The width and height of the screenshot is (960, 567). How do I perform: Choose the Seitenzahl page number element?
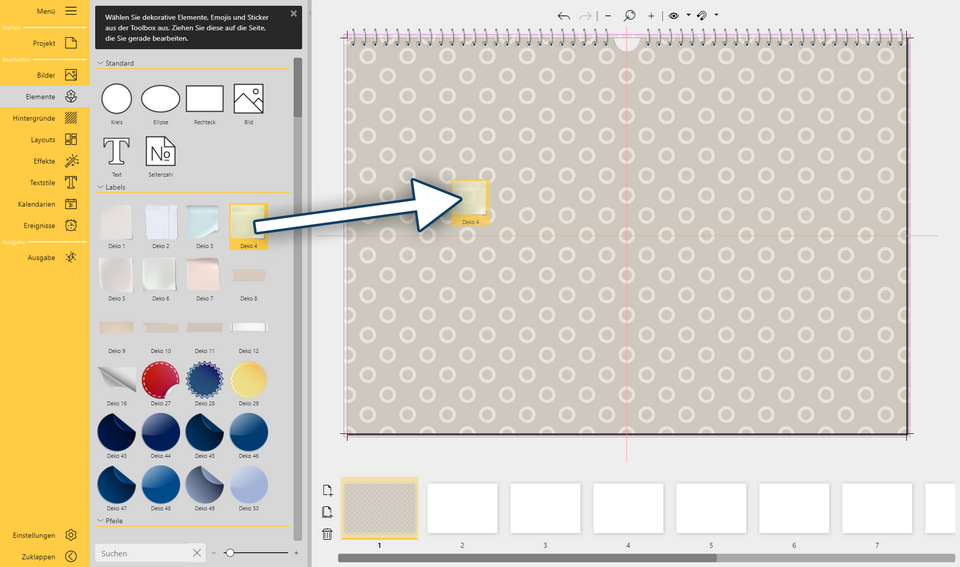coord(160,152)
